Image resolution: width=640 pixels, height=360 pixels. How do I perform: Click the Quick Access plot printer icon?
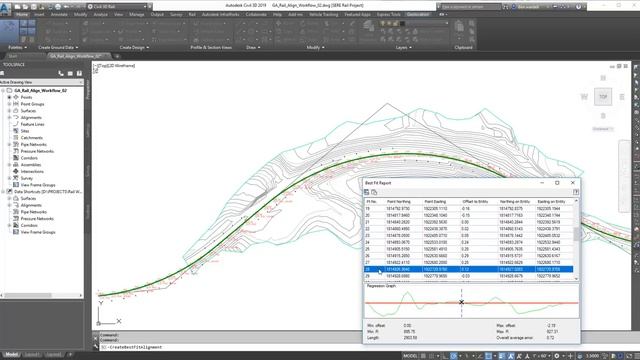click(x=58, y=7)
